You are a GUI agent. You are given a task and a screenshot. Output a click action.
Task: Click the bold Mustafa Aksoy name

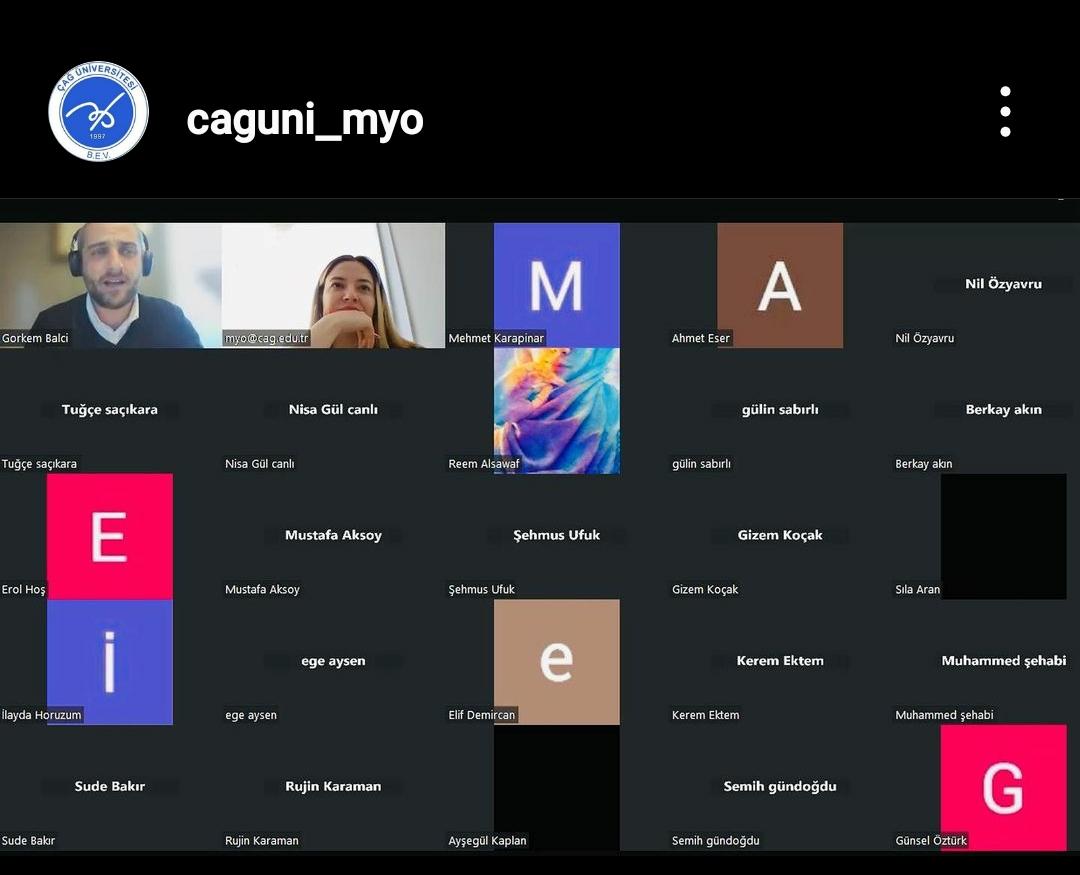[x=333, y=535]
